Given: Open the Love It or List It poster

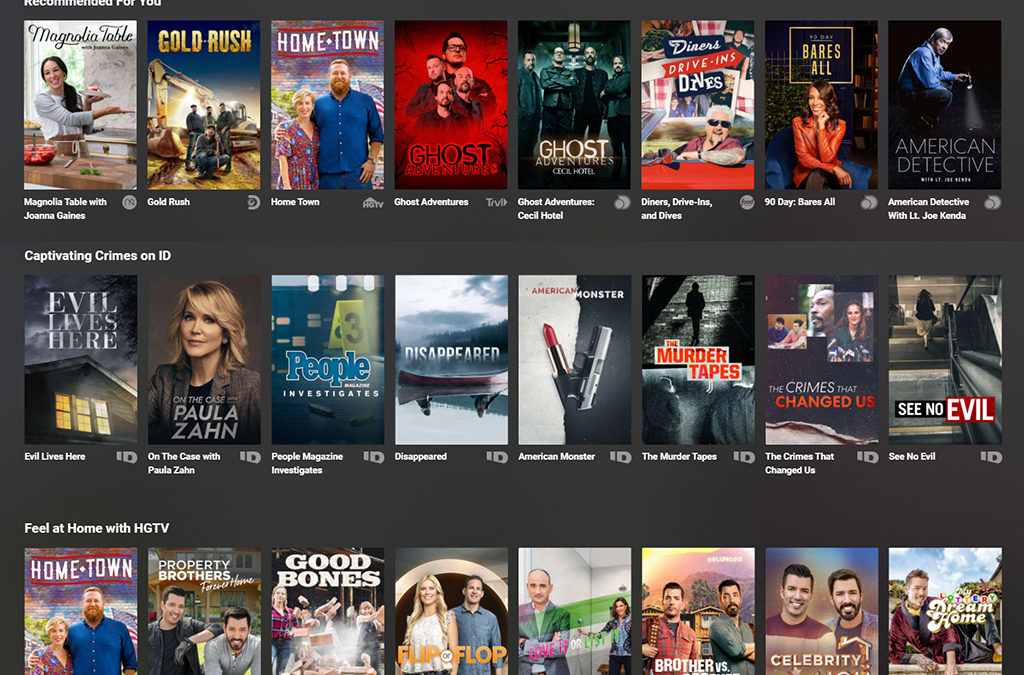Looking at the screenshot, I should coord(575,611).
